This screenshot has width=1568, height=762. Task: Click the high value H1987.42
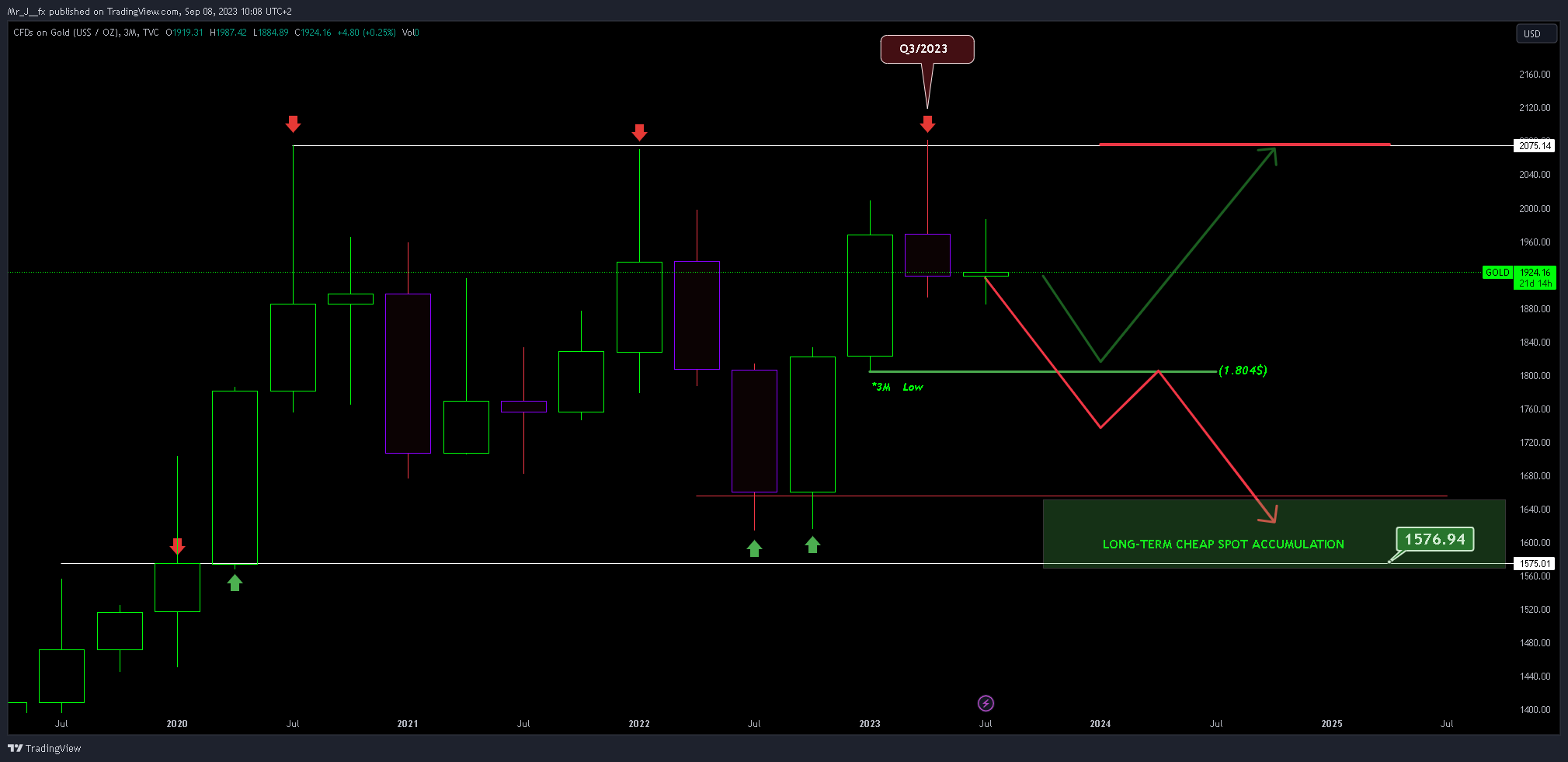point(228,33)
